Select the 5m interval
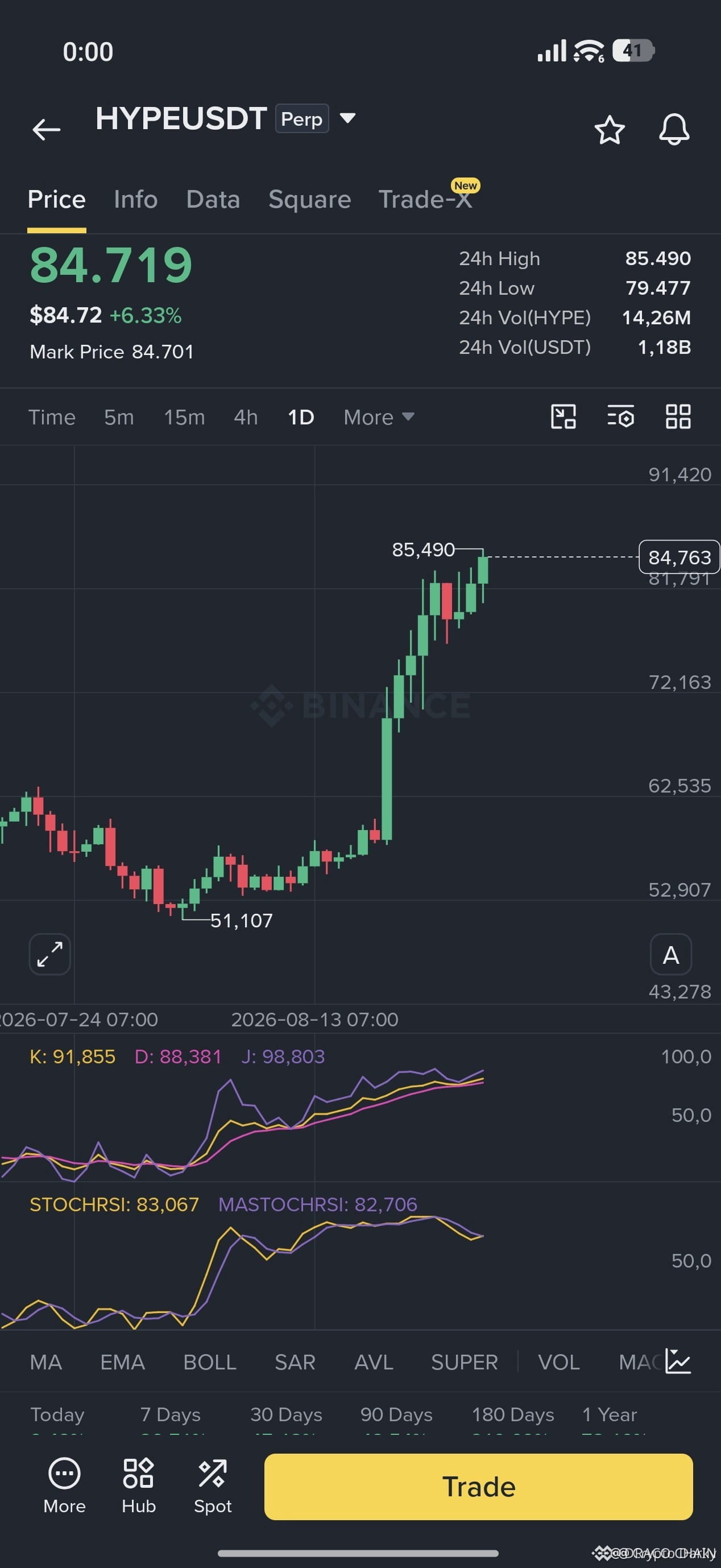Viewport: 721px width, 1568px height. (x=119, y=417)
